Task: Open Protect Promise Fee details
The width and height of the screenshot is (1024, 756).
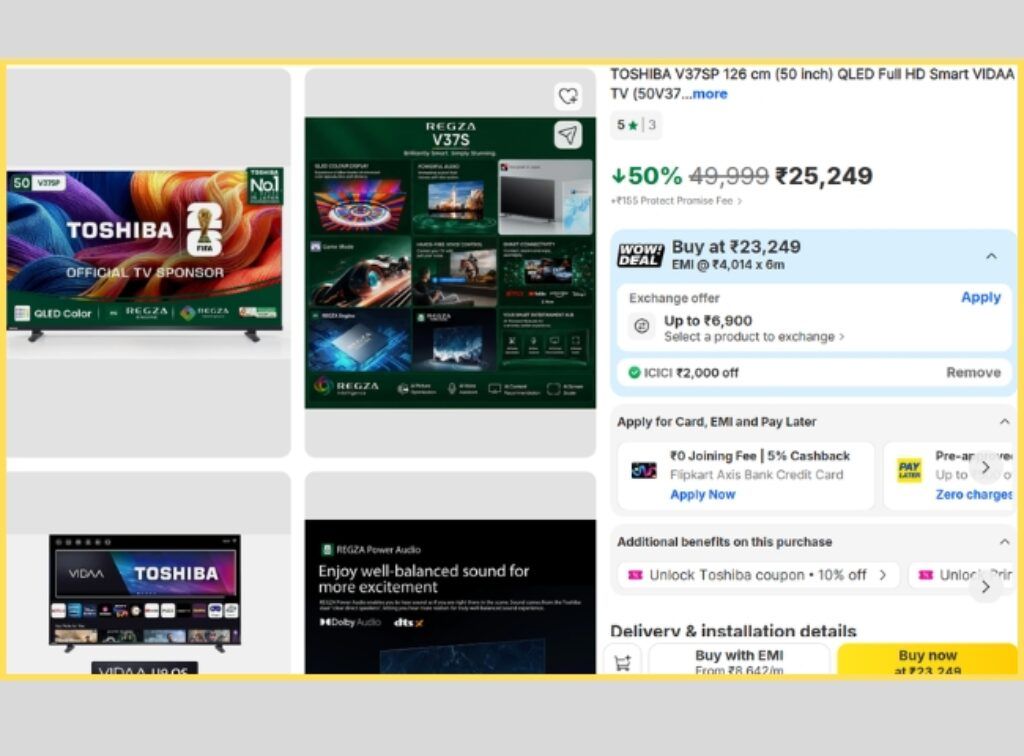Action: click(677, 200)
